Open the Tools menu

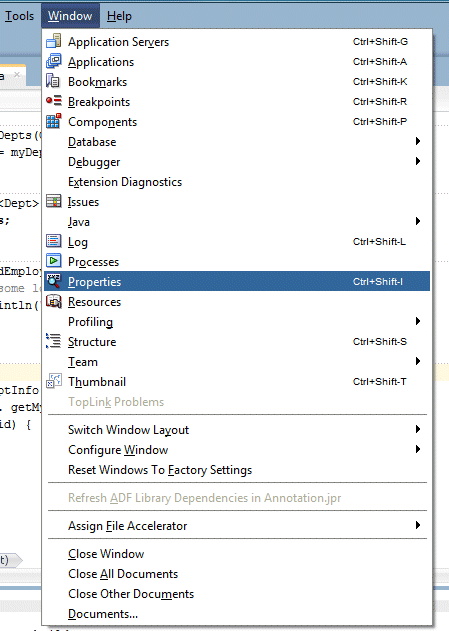pos(19,16)
